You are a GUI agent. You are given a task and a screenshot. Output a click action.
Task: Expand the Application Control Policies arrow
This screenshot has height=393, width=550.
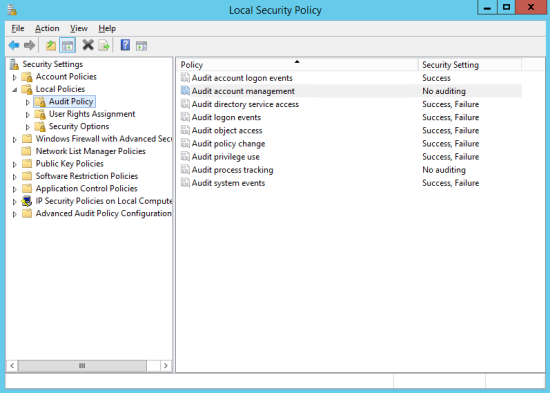tap(15, 189)
